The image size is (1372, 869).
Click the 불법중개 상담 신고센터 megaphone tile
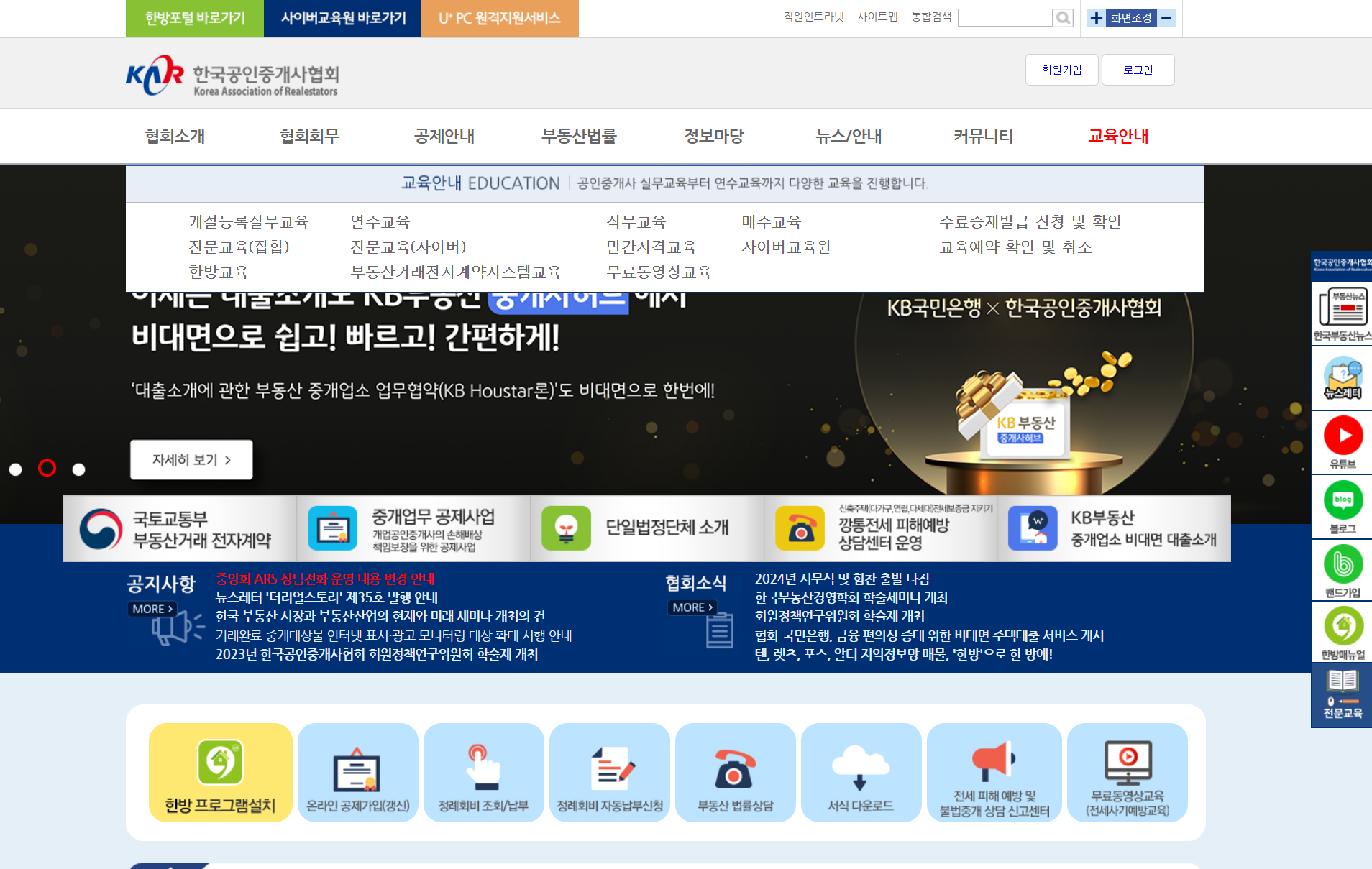point(994,773)
